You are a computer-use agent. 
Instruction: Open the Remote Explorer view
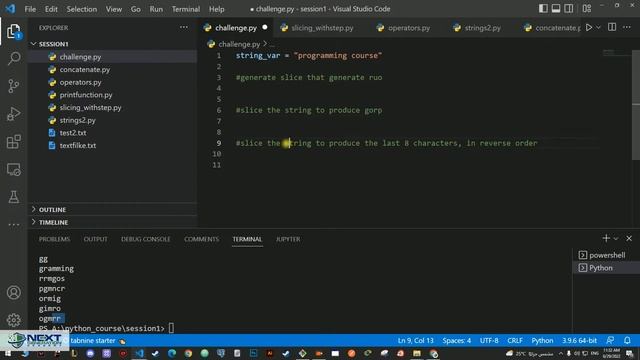click(13, 169)
